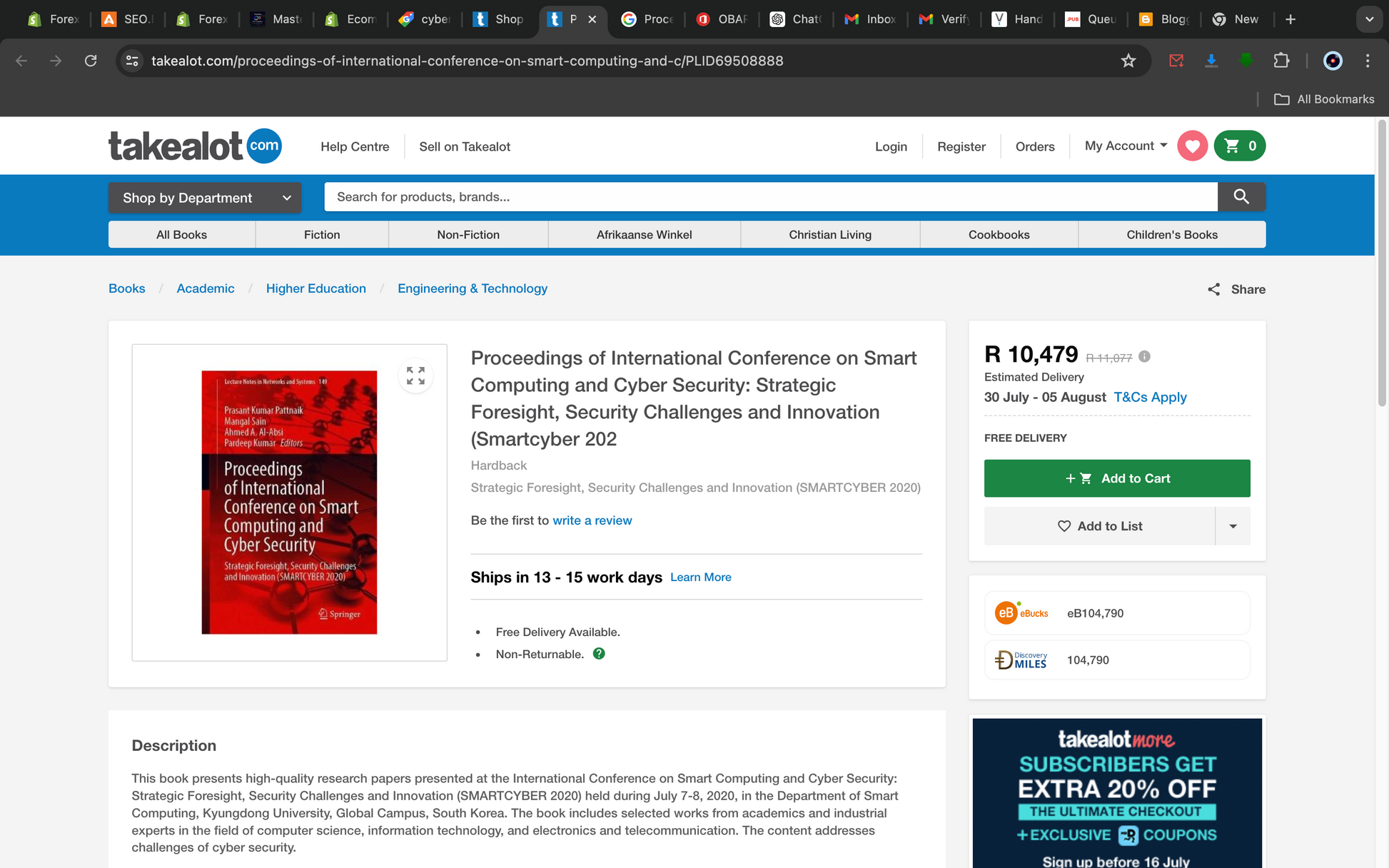Open the wishlist heart icon
Screen dimensions: 1389x868
click(1192, 146)
